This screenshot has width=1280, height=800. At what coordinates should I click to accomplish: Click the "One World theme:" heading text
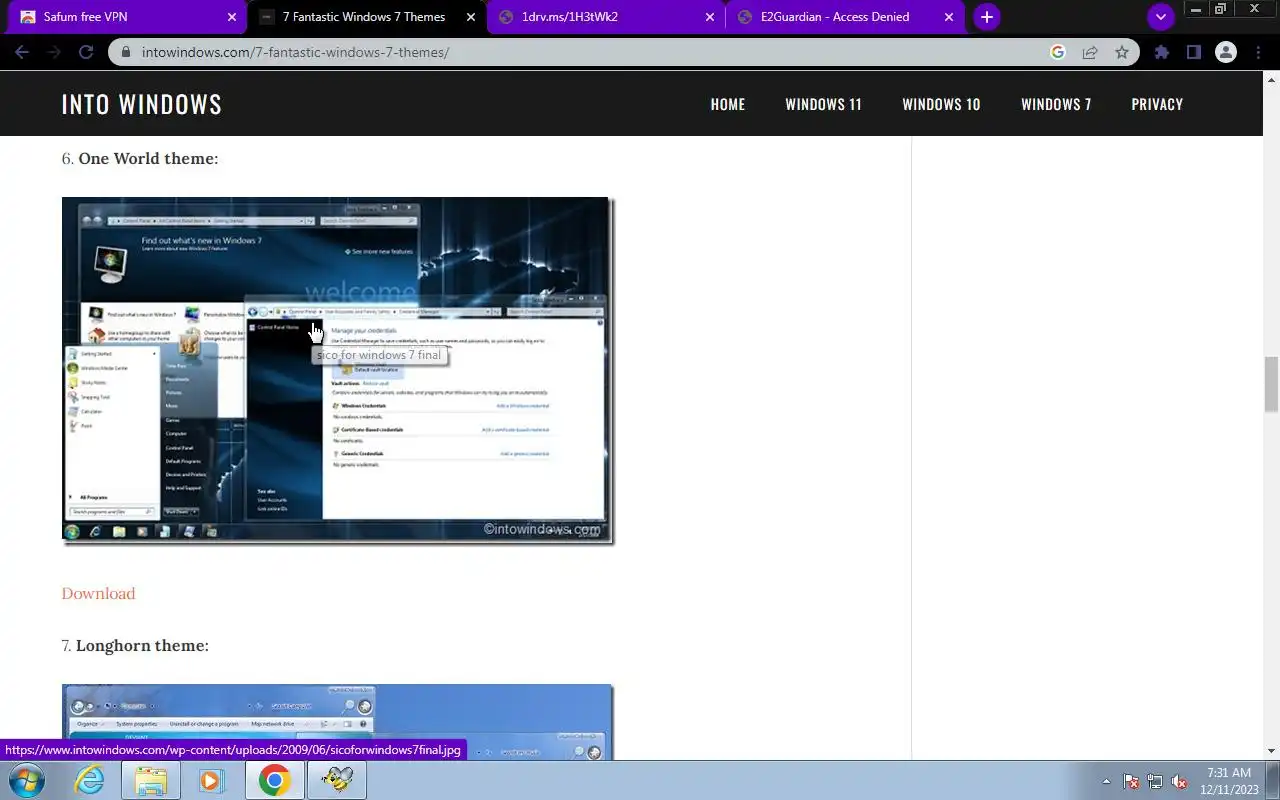coord(148,158)
